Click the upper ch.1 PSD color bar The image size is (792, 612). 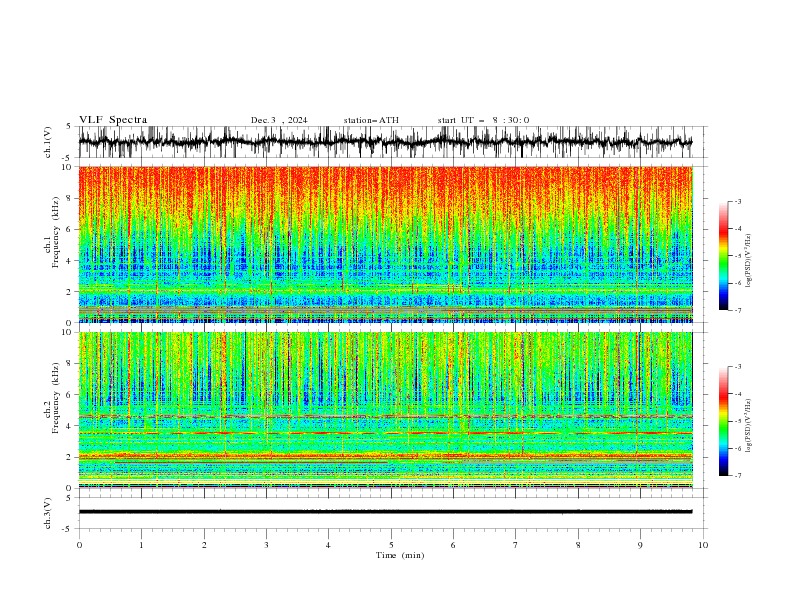(723, 256)
